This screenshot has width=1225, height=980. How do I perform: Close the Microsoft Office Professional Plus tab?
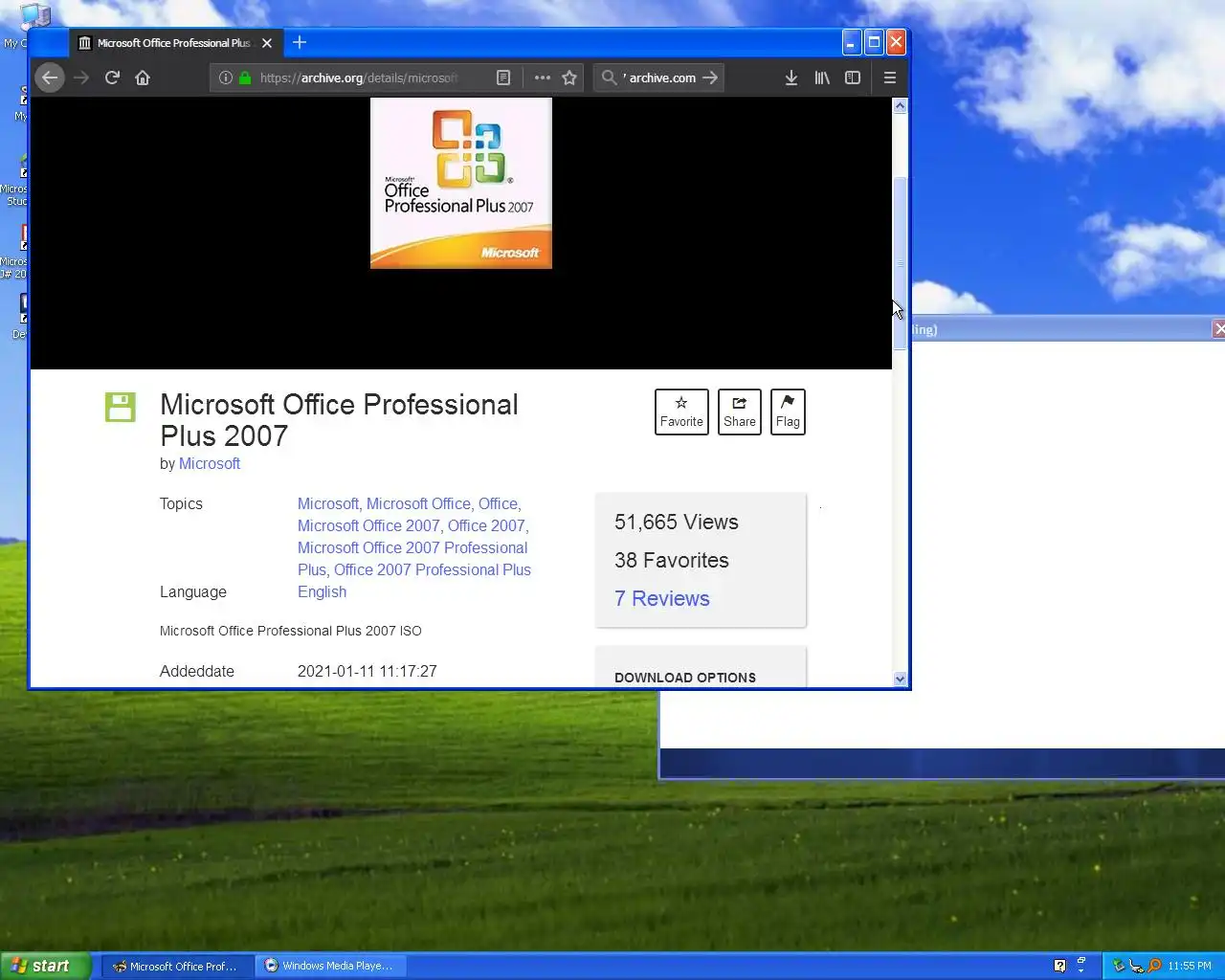[267, 43]
